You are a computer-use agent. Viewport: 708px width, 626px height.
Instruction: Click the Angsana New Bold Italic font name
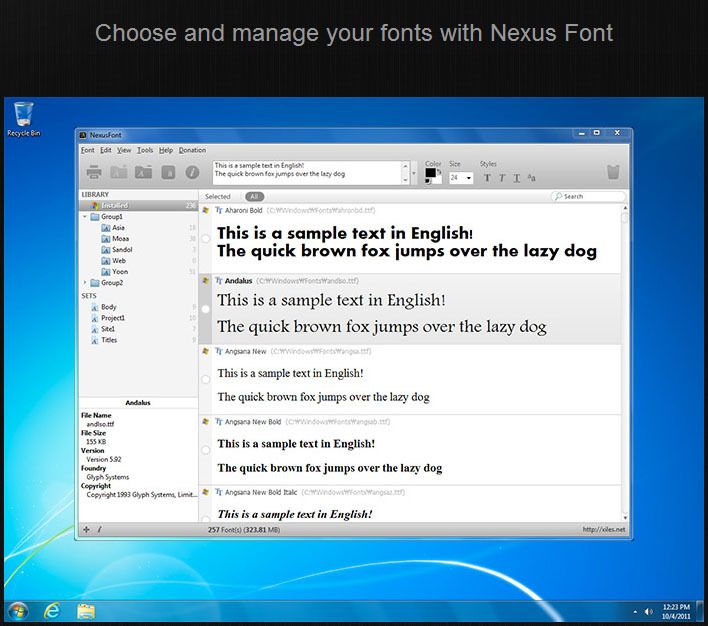(x=261, y=492)
